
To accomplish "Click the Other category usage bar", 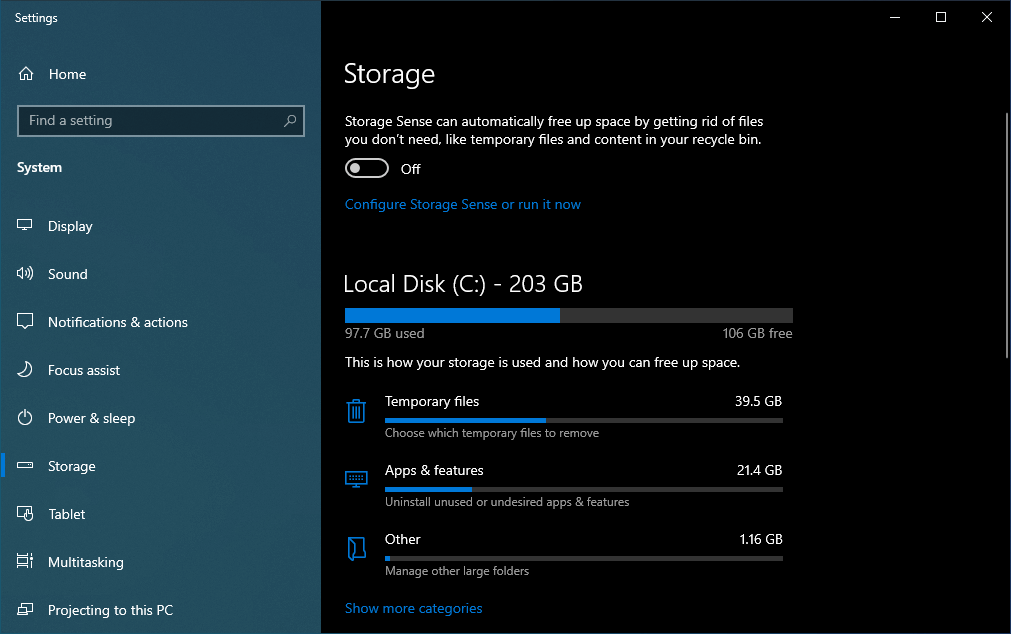I will 584,559.
